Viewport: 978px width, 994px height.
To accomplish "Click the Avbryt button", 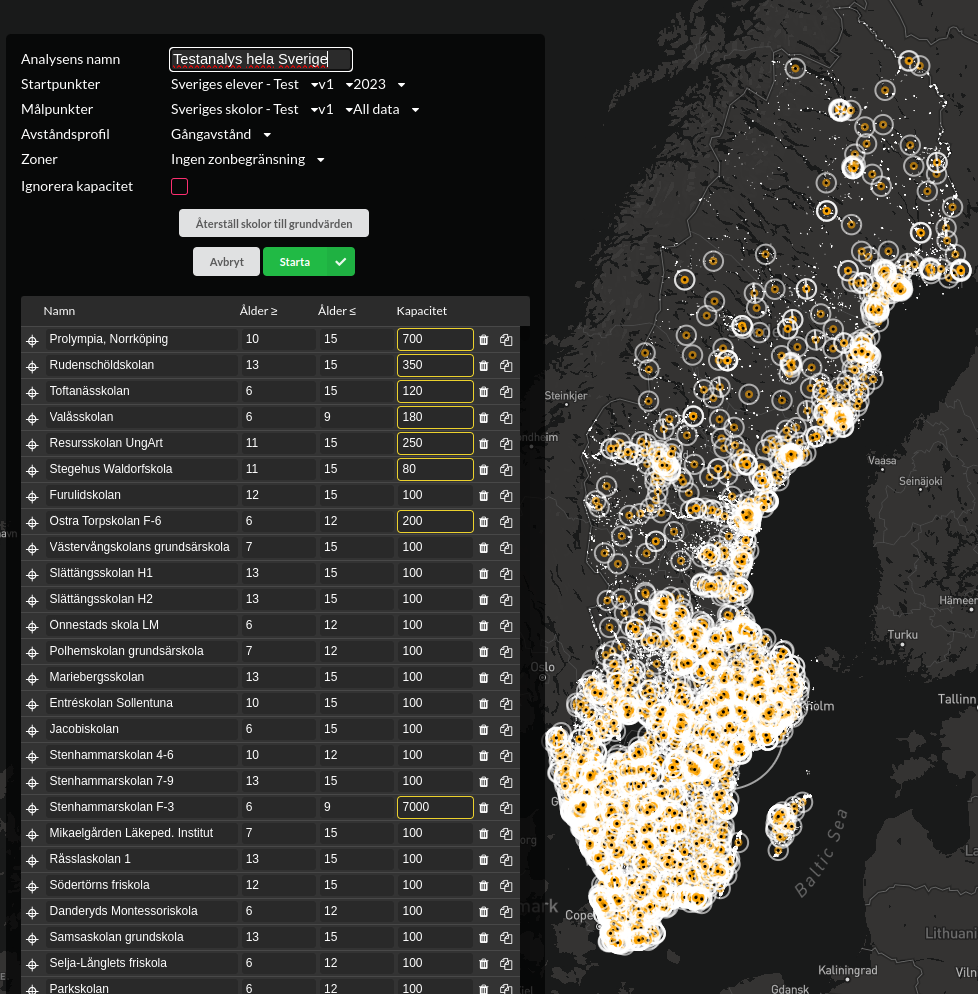I will (x=226, y=262).
